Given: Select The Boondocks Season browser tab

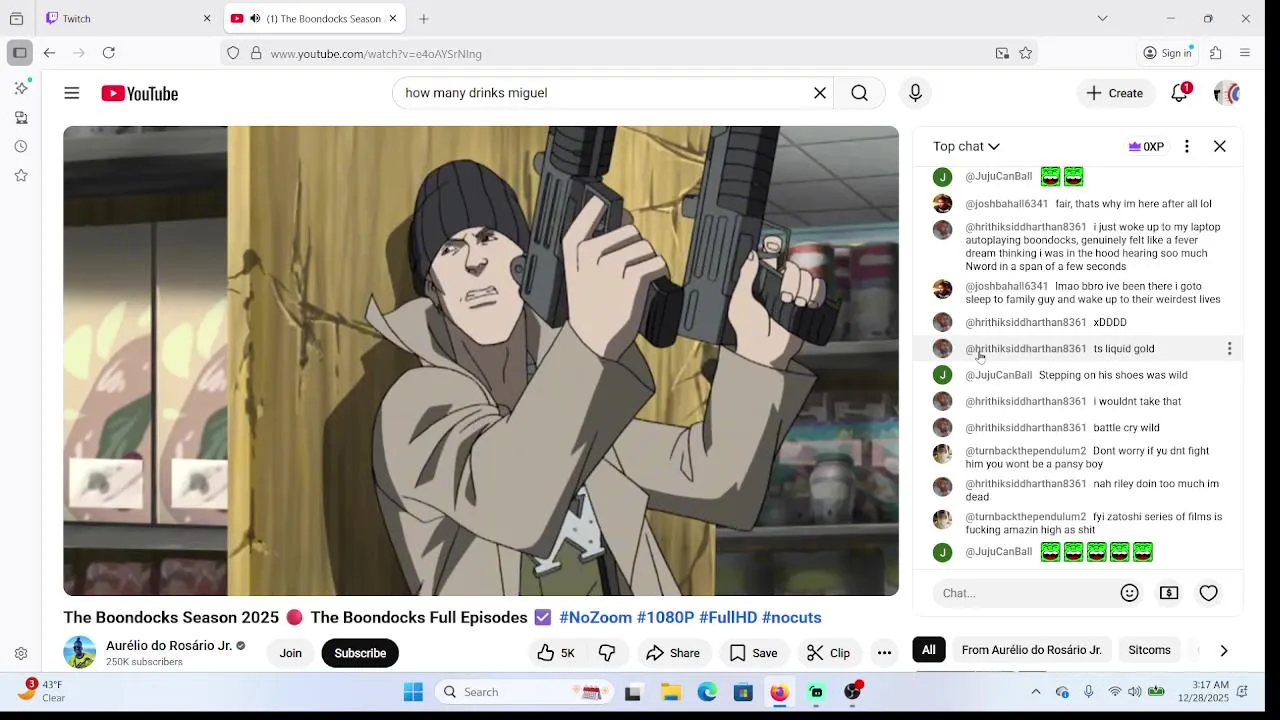Looking at the screenshot, I should [x=313, y=18].
